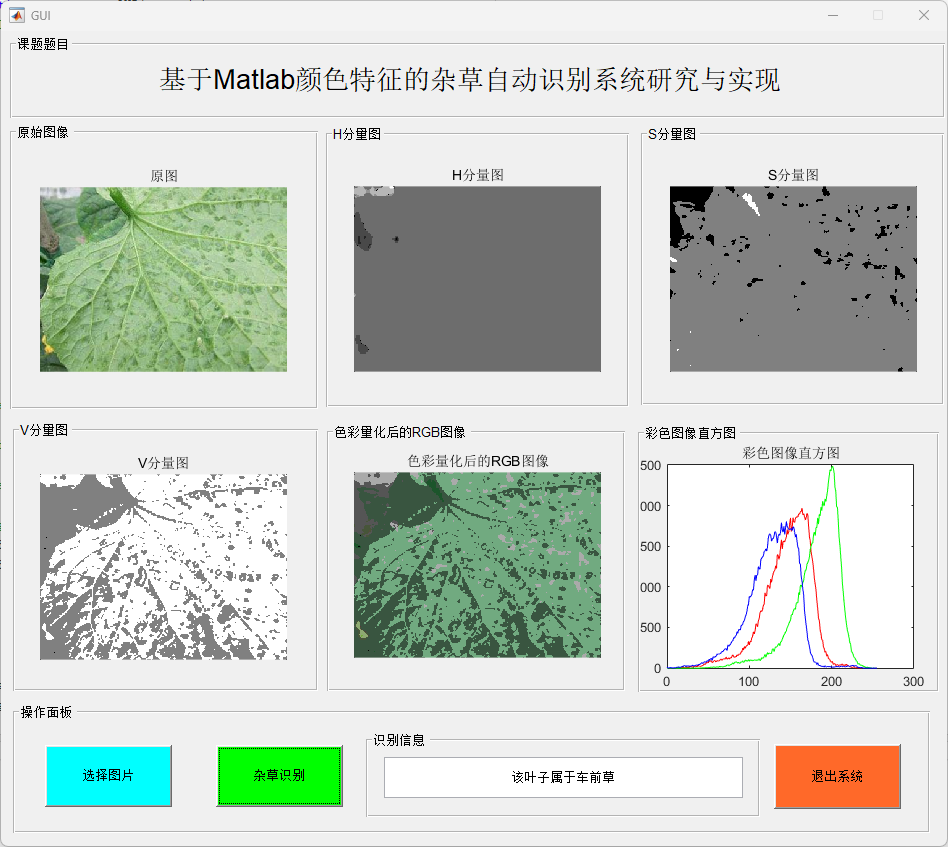
Task: Click inside the color histogram plot
Action: coord(790,566)
